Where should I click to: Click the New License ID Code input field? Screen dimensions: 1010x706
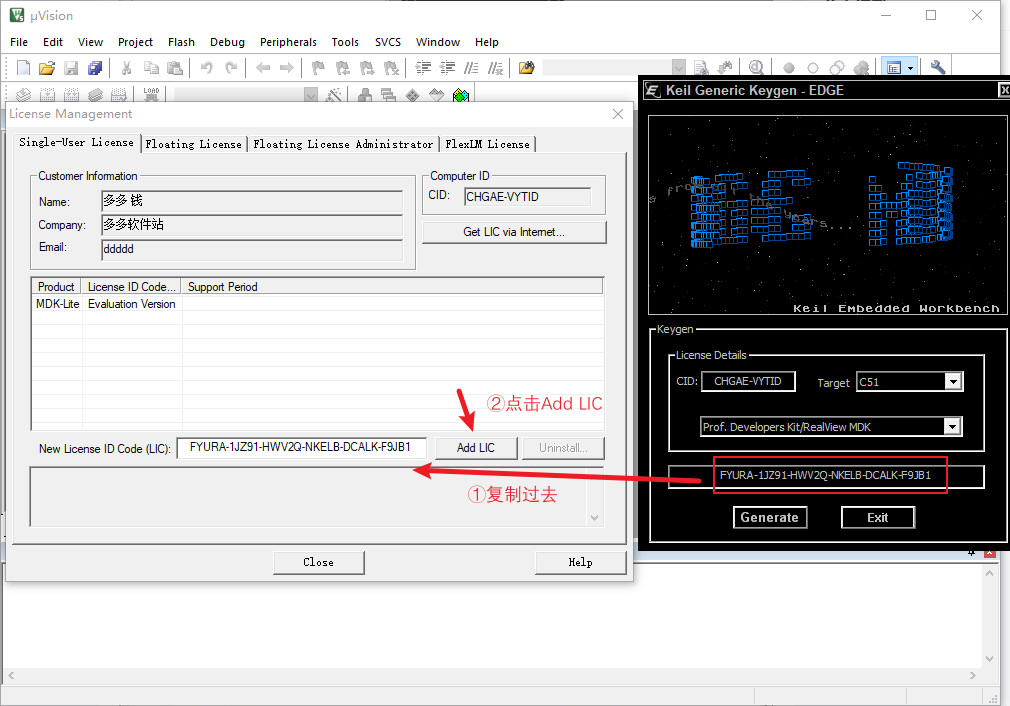pyautogui.click(x=301, y=447)
